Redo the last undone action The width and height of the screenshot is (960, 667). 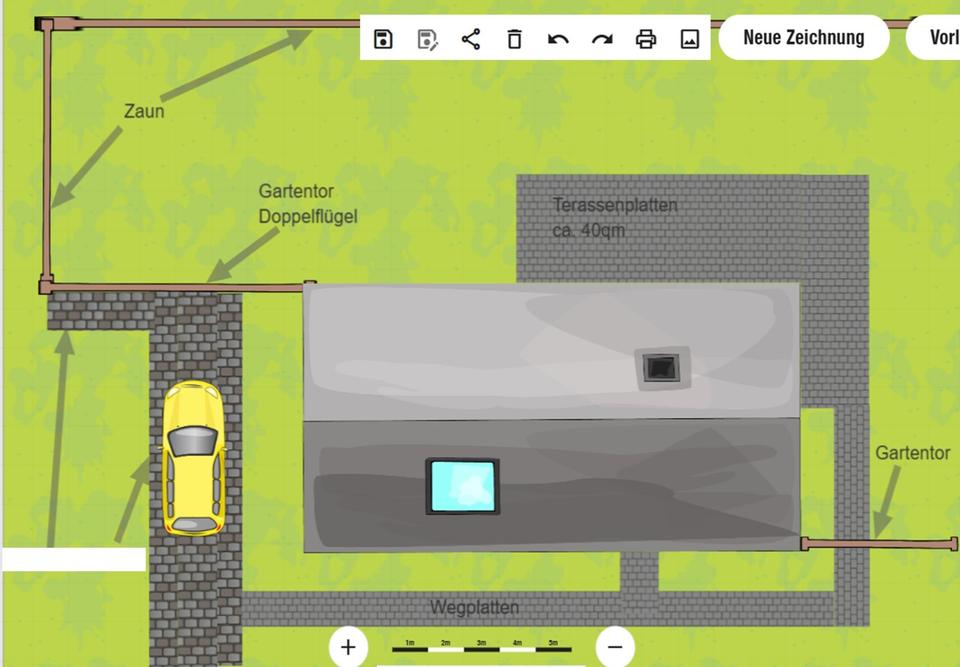point(602,39)
